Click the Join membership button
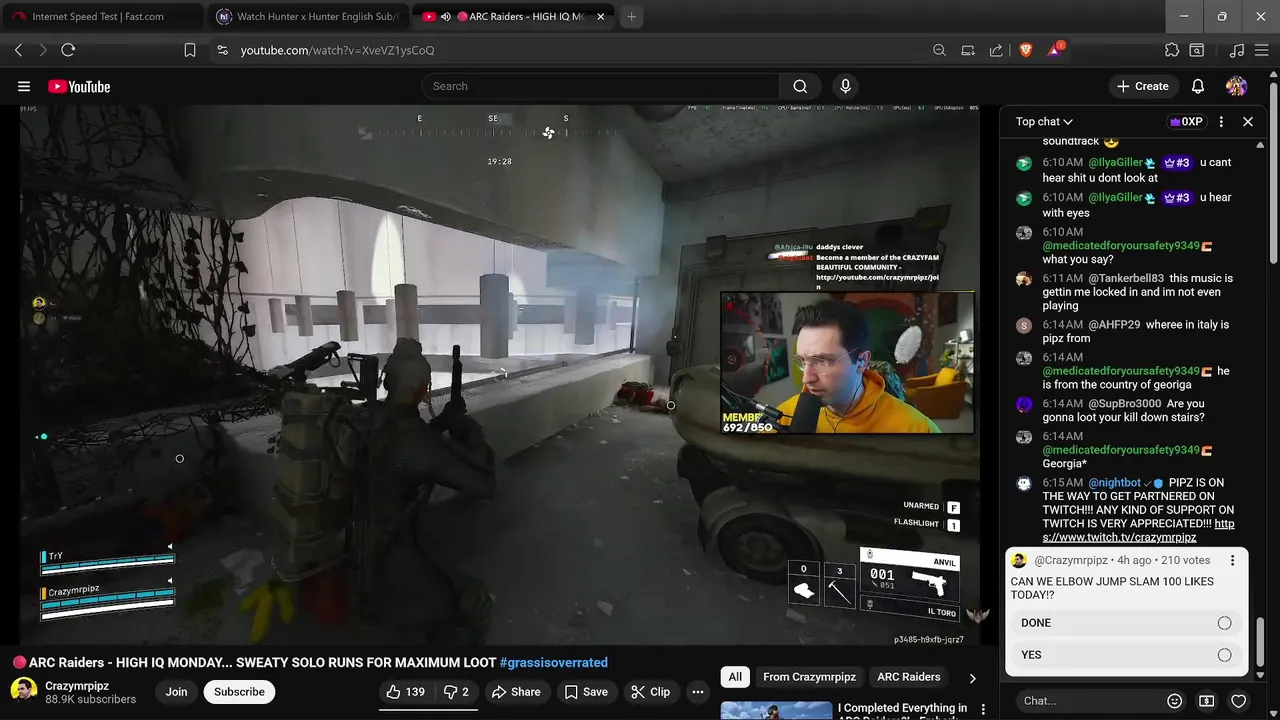This screenshot has width=1280, height=720. pos(176,692)
